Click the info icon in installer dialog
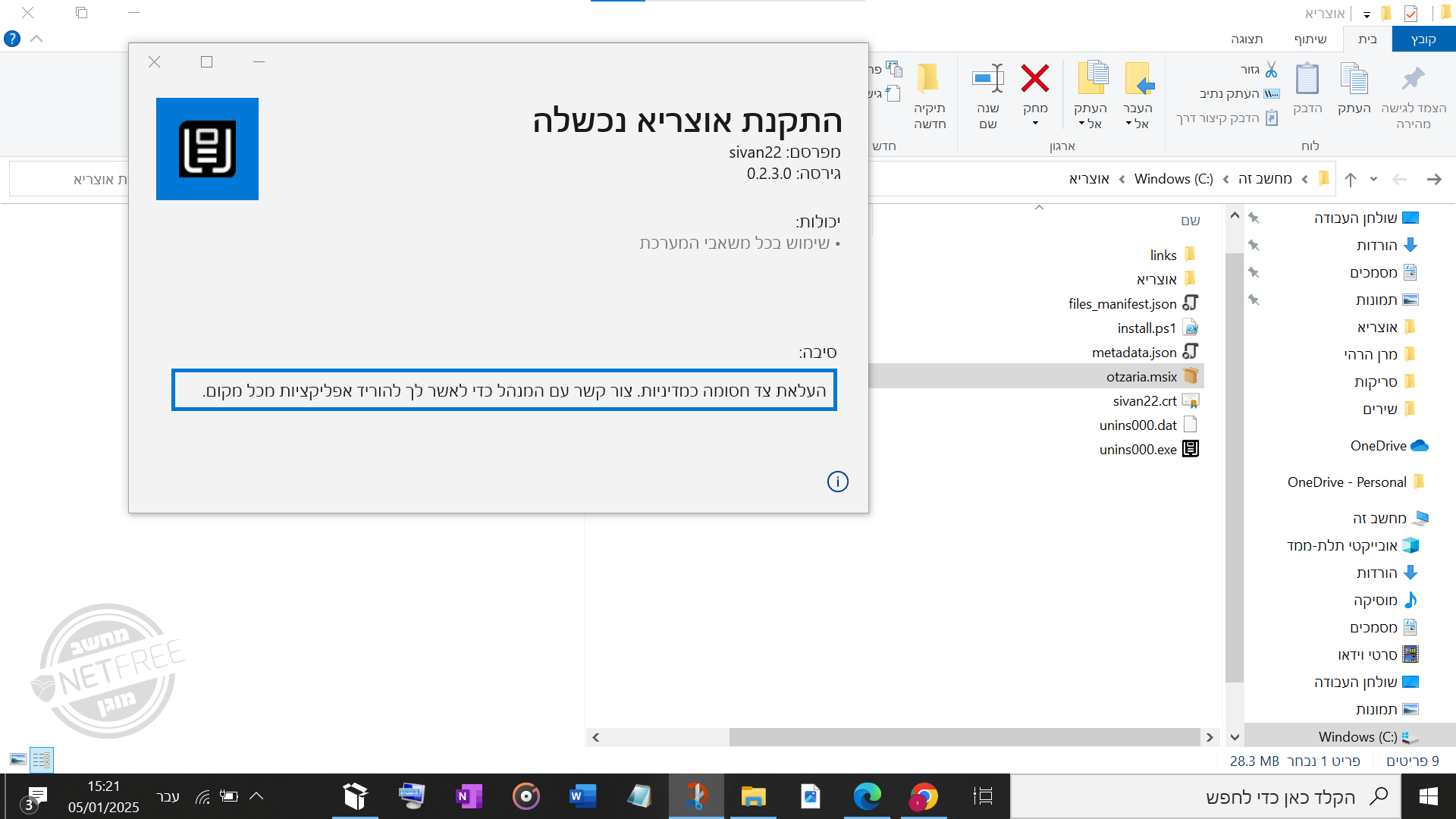The width and height of the screenshot is (1456, 819). coord(837,482)
